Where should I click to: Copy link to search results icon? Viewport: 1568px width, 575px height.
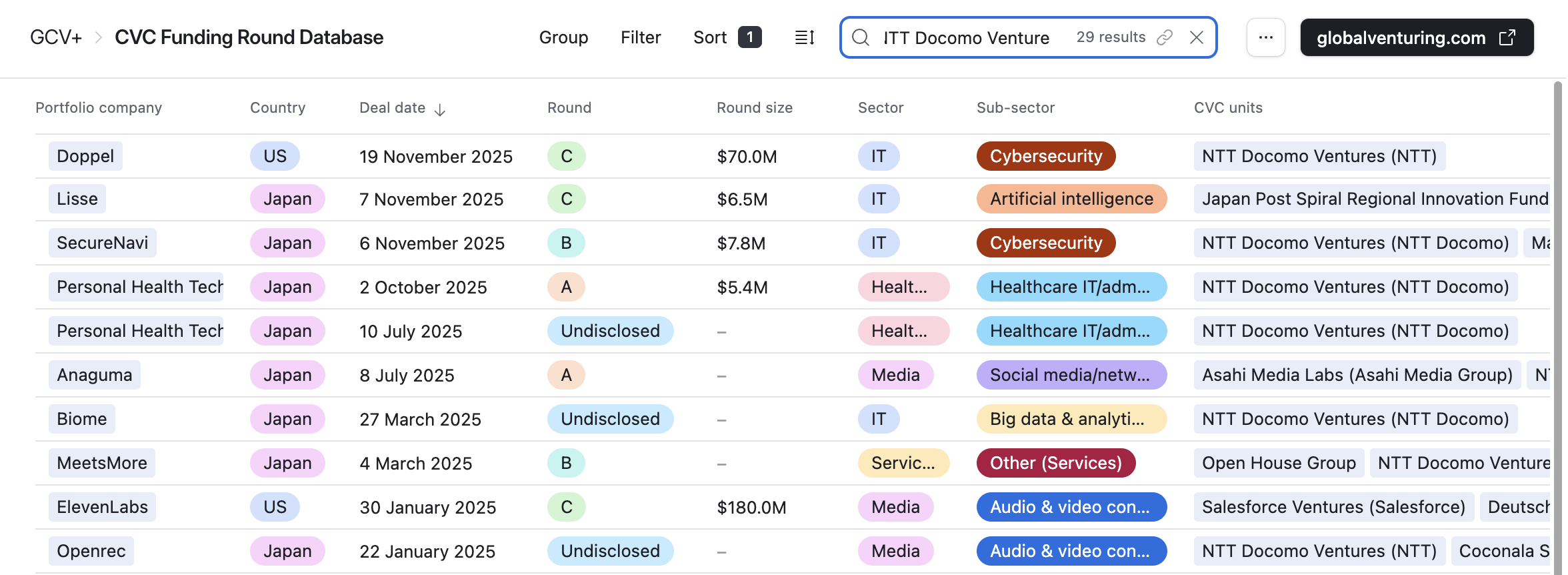tap(1165, 37)
